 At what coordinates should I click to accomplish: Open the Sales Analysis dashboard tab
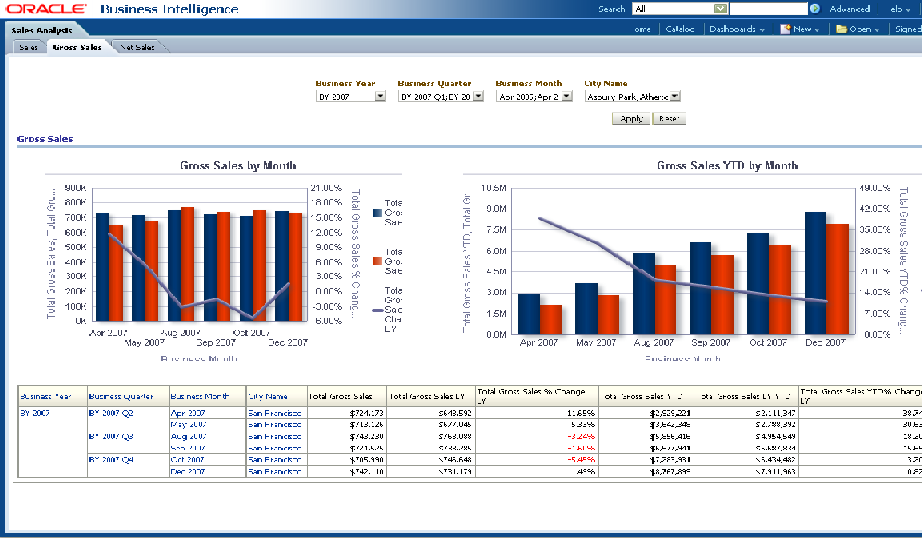pos(42,30)
